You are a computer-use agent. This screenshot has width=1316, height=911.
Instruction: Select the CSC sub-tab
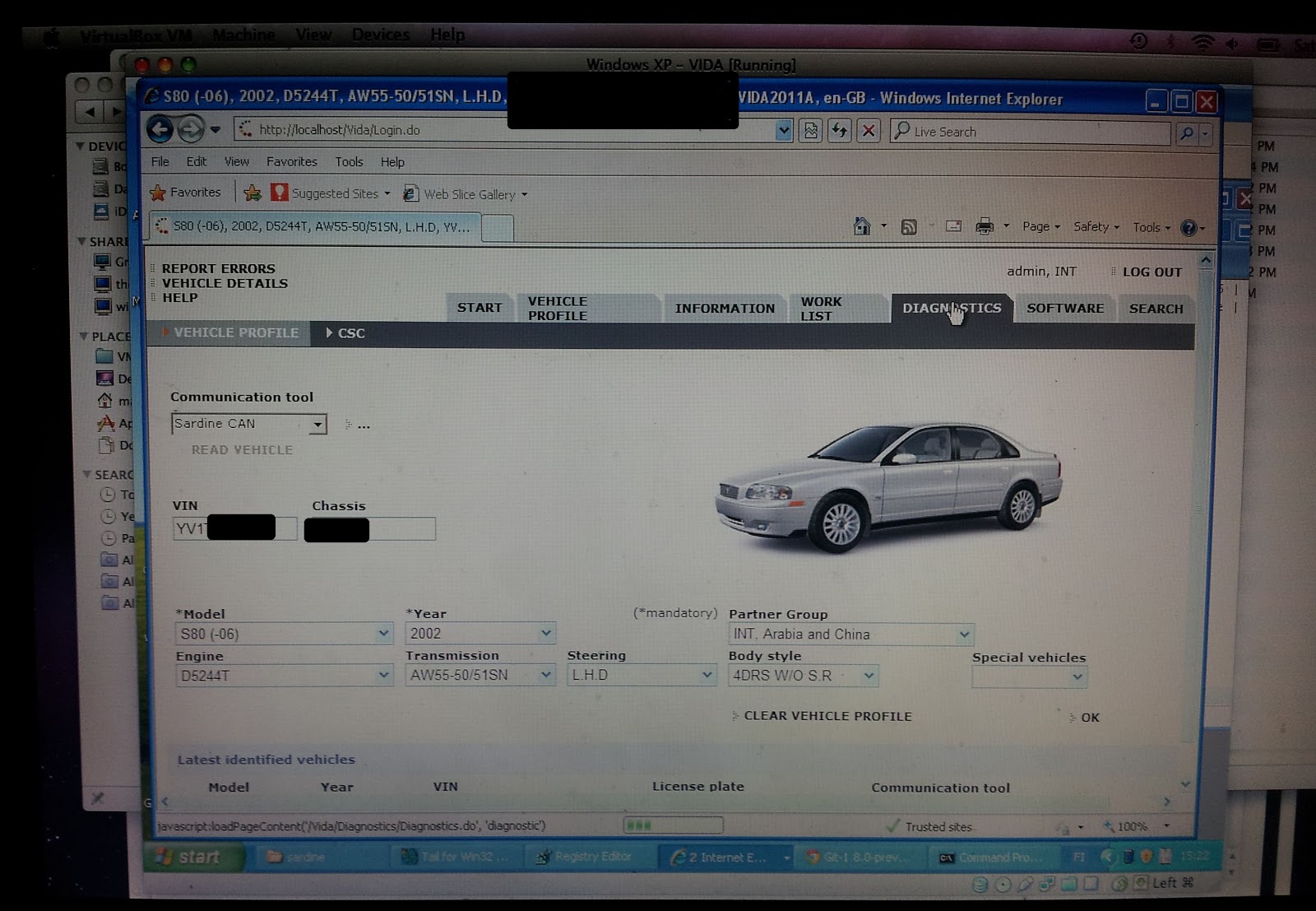click(x=346, y=333)
